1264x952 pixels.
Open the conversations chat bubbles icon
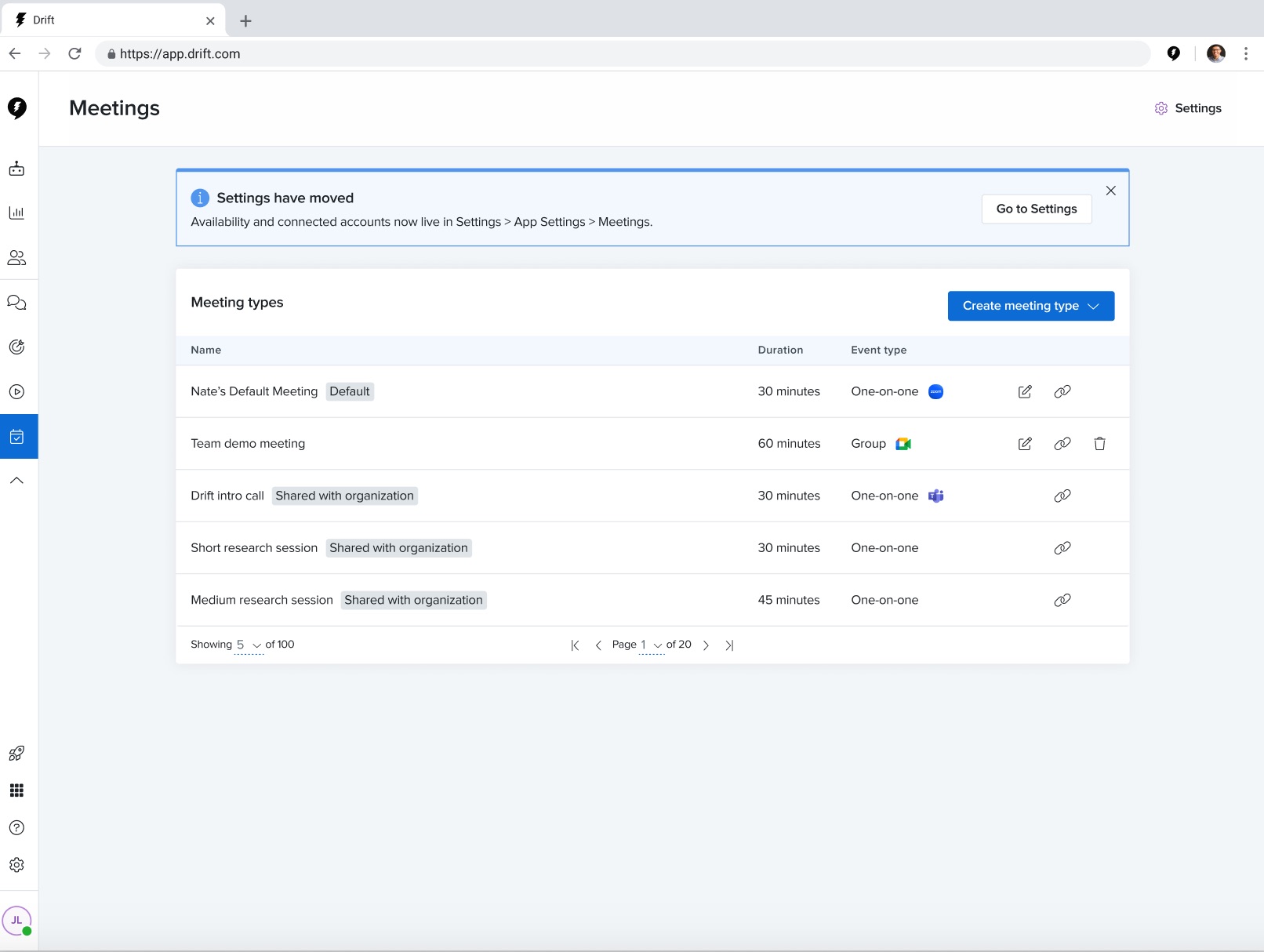tap(16, 303)
